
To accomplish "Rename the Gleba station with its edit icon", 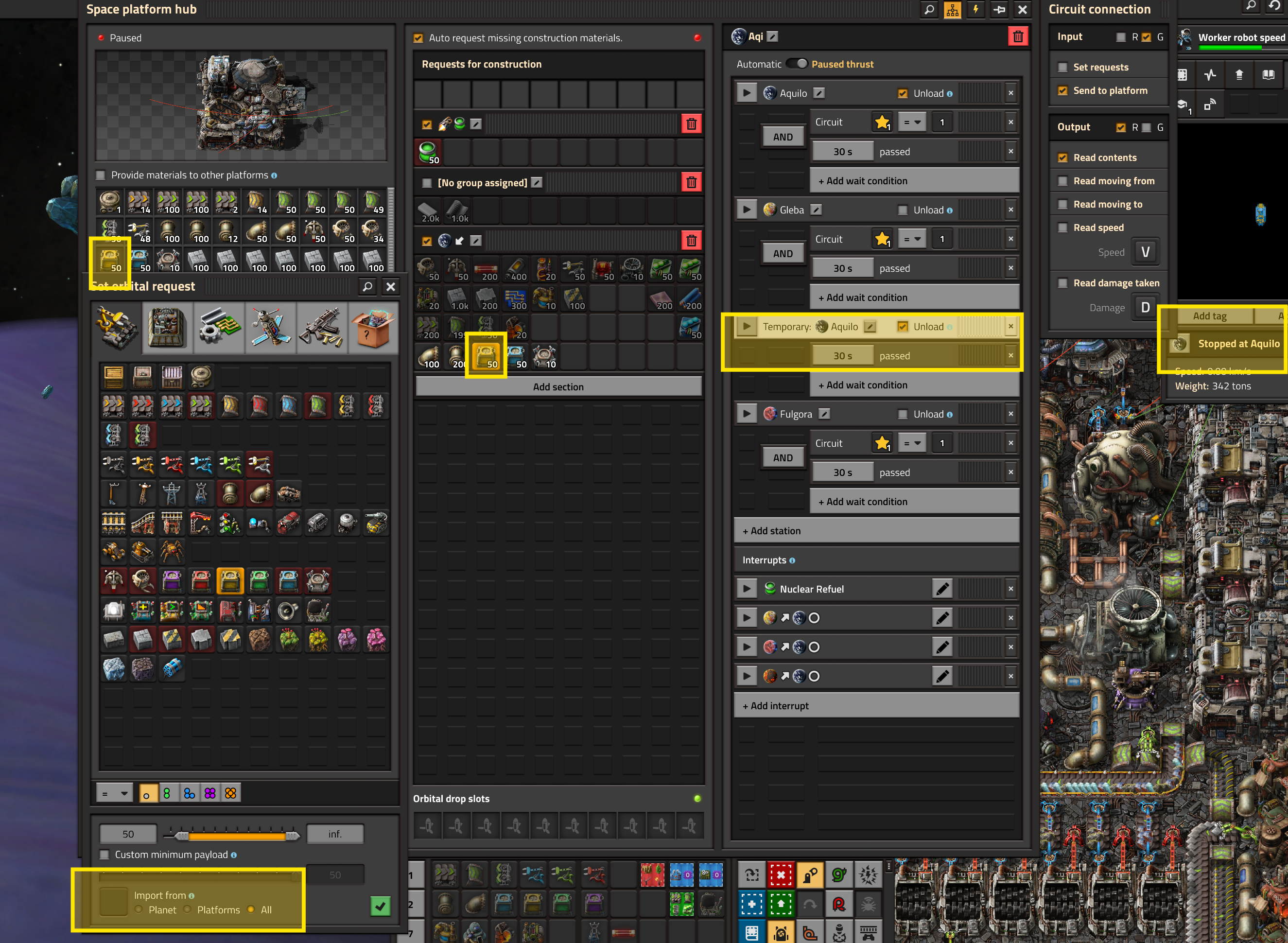I will tap(817, 210).
